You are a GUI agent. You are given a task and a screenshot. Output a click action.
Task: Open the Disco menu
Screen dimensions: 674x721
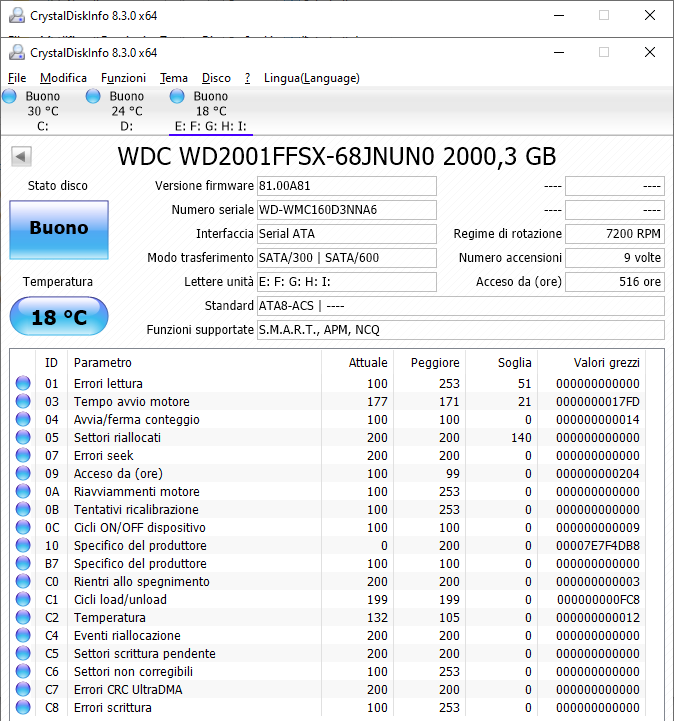pyautogui.click(x=216, y=78)
